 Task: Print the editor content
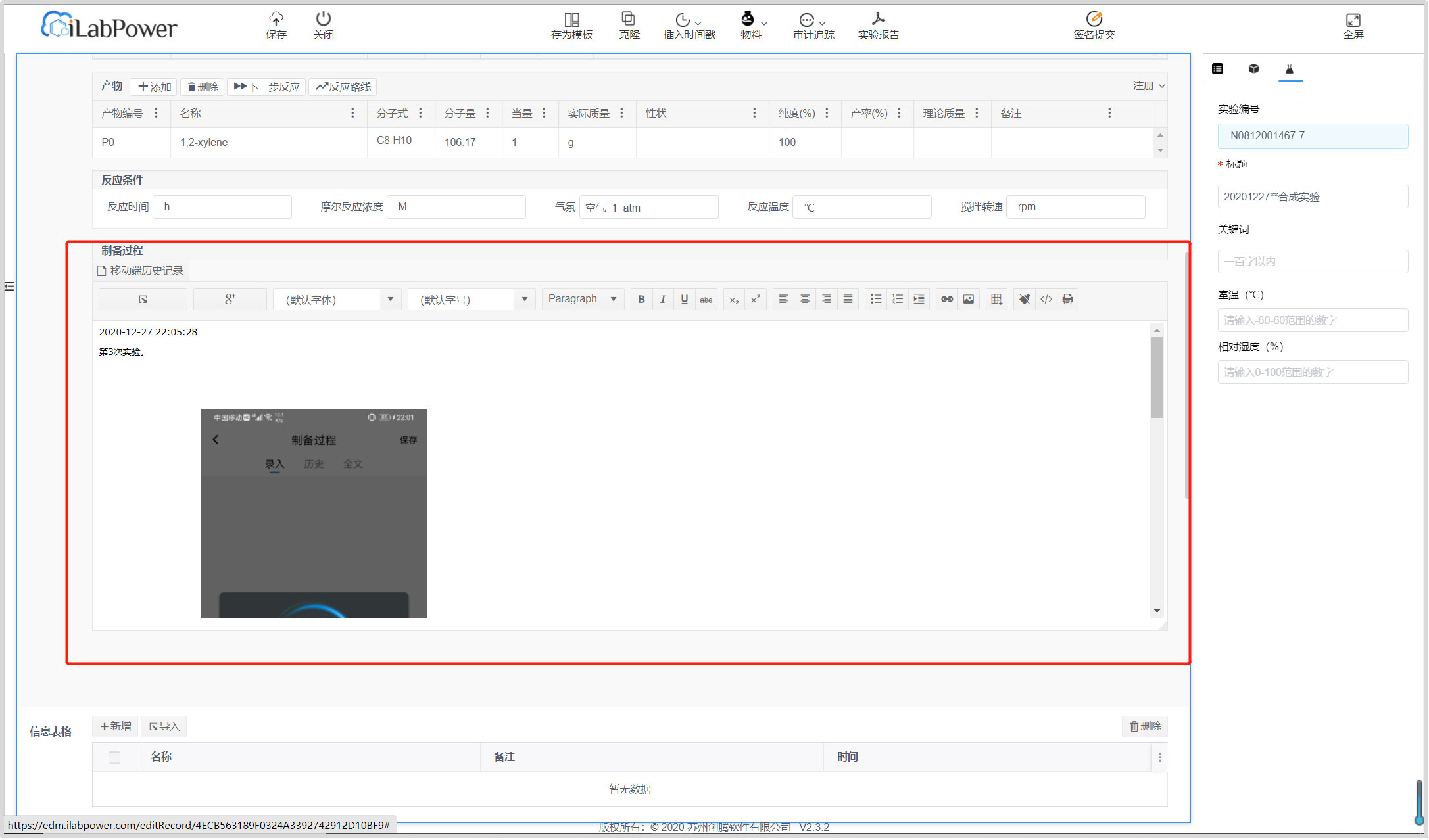tap(1068, 300)
